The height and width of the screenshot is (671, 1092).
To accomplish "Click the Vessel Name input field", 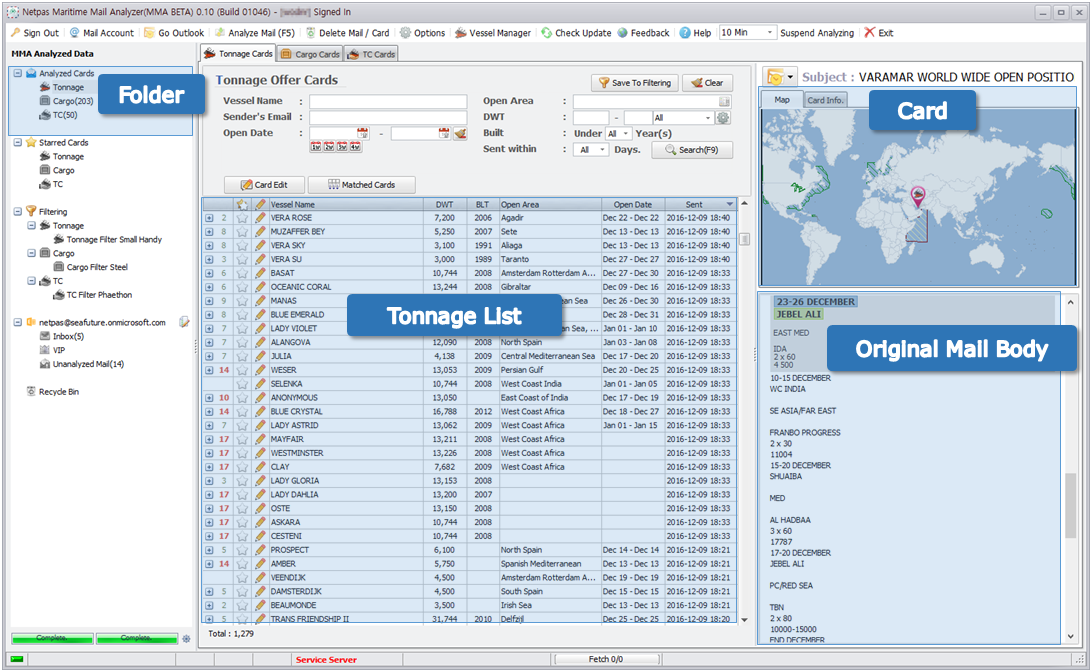I will point(387,102).
